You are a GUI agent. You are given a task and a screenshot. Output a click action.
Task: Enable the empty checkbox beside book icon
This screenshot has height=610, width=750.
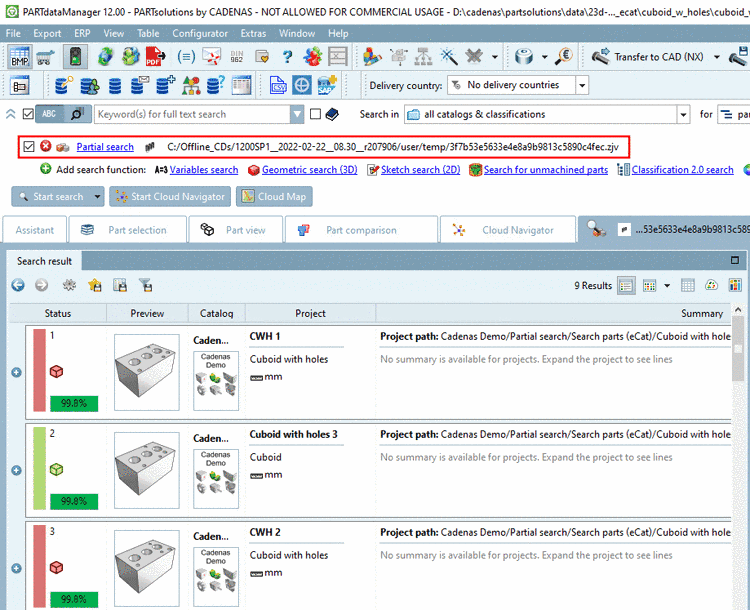click(x=315, y=114)
